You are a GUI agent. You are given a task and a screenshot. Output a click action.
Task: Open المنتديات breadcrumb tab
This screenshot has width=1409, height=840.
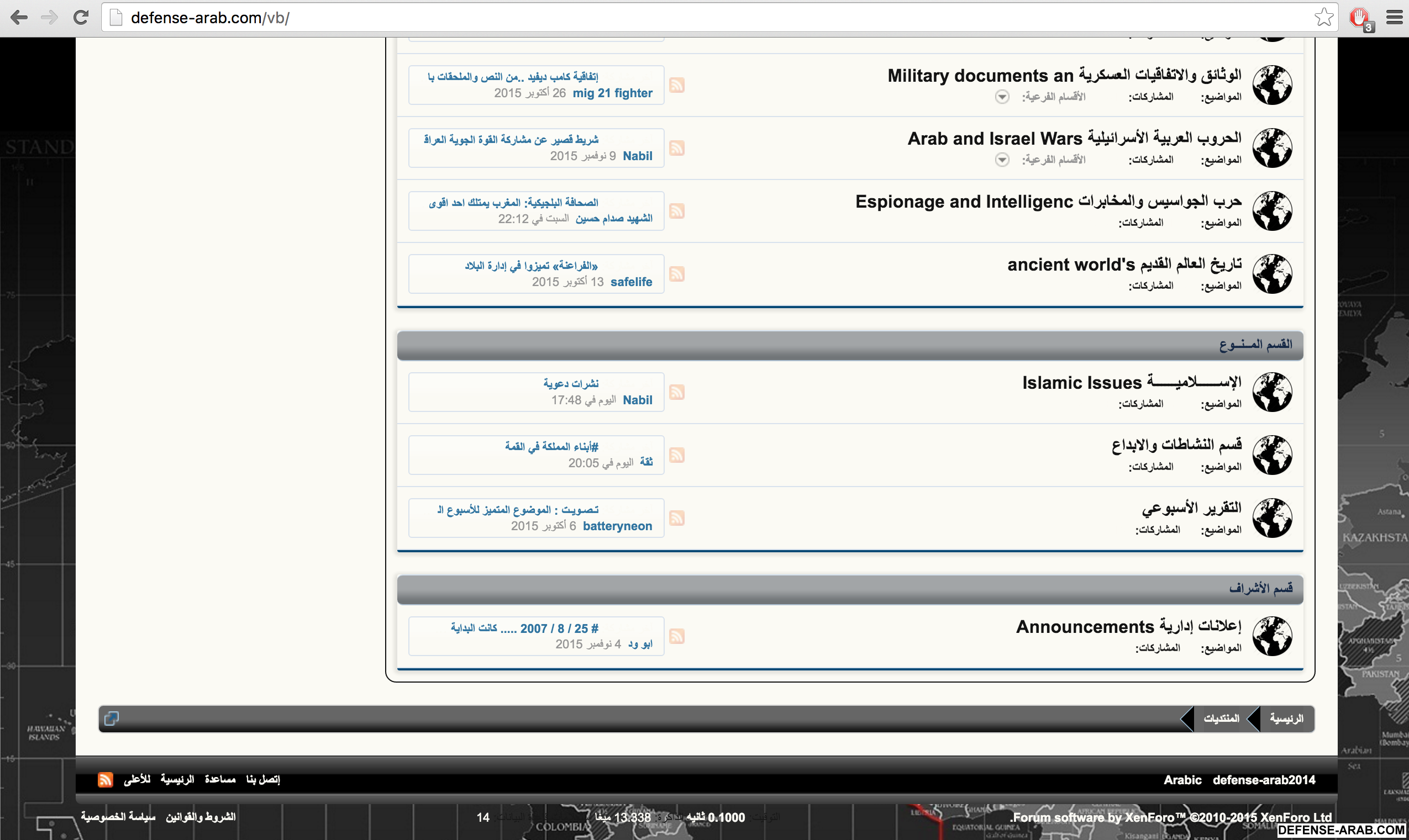click(1221, 719)
